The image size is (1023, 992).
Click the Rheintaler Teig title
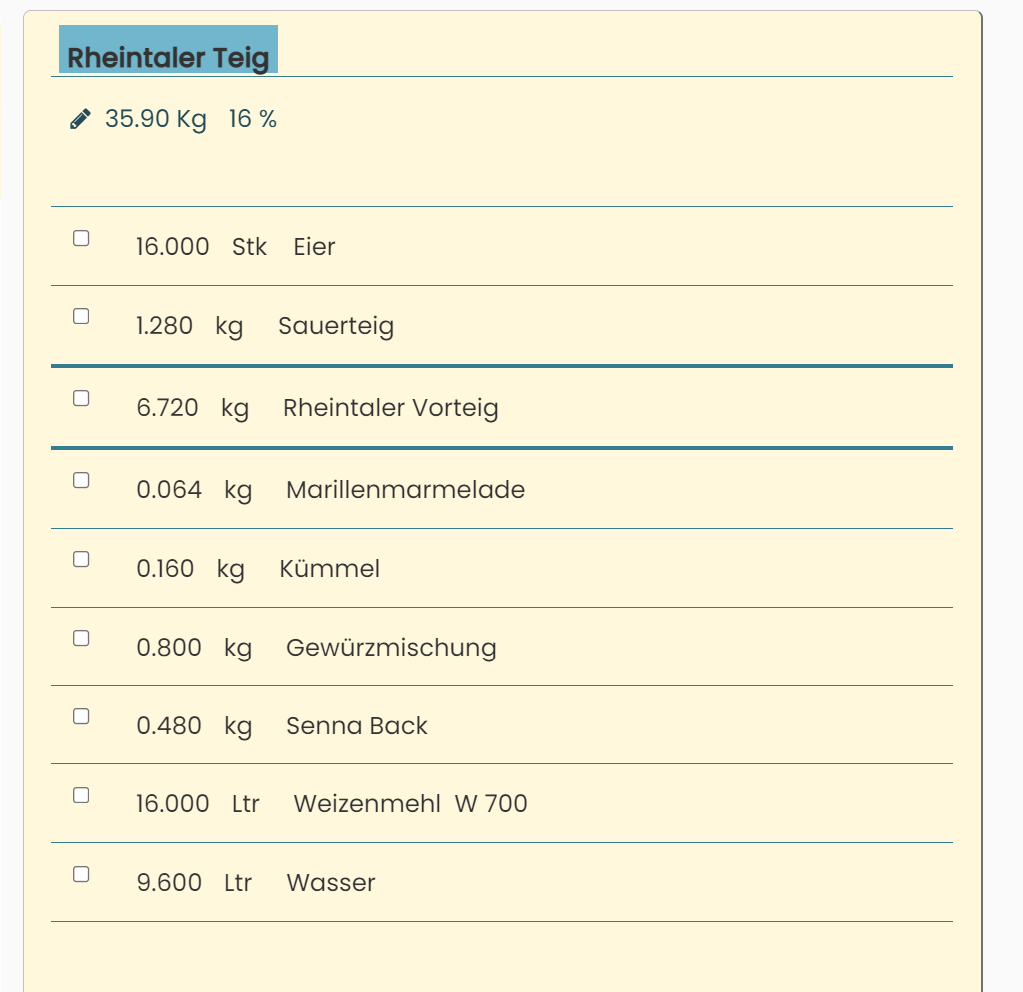(x=168, y=57)
